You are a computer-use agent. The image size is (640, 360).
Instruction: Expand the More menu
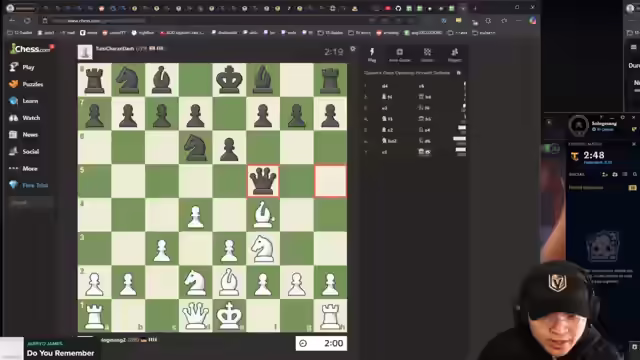23,168
